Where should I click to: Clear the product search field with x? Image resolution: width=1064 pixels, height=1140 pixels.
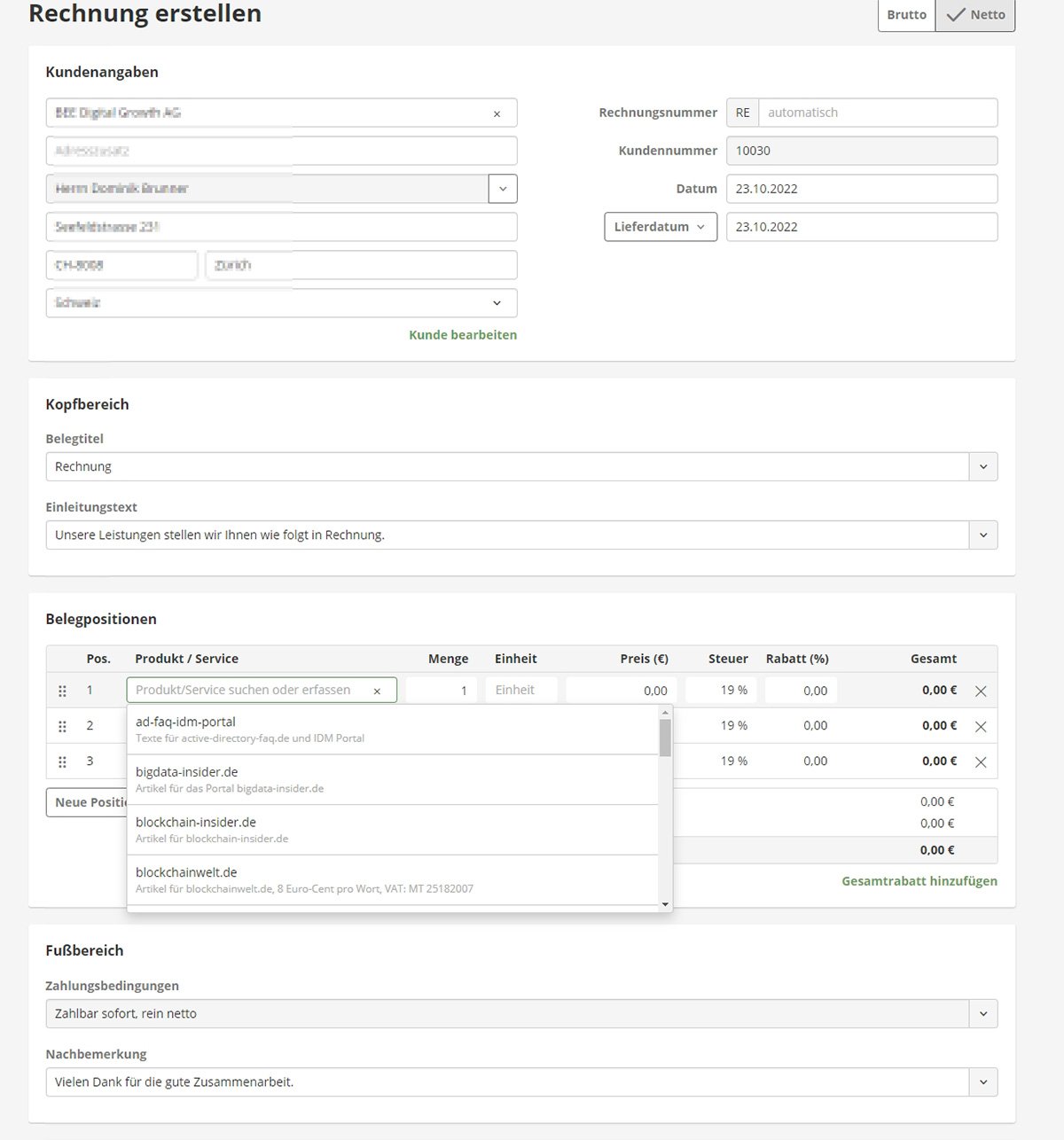click(377, 691)
